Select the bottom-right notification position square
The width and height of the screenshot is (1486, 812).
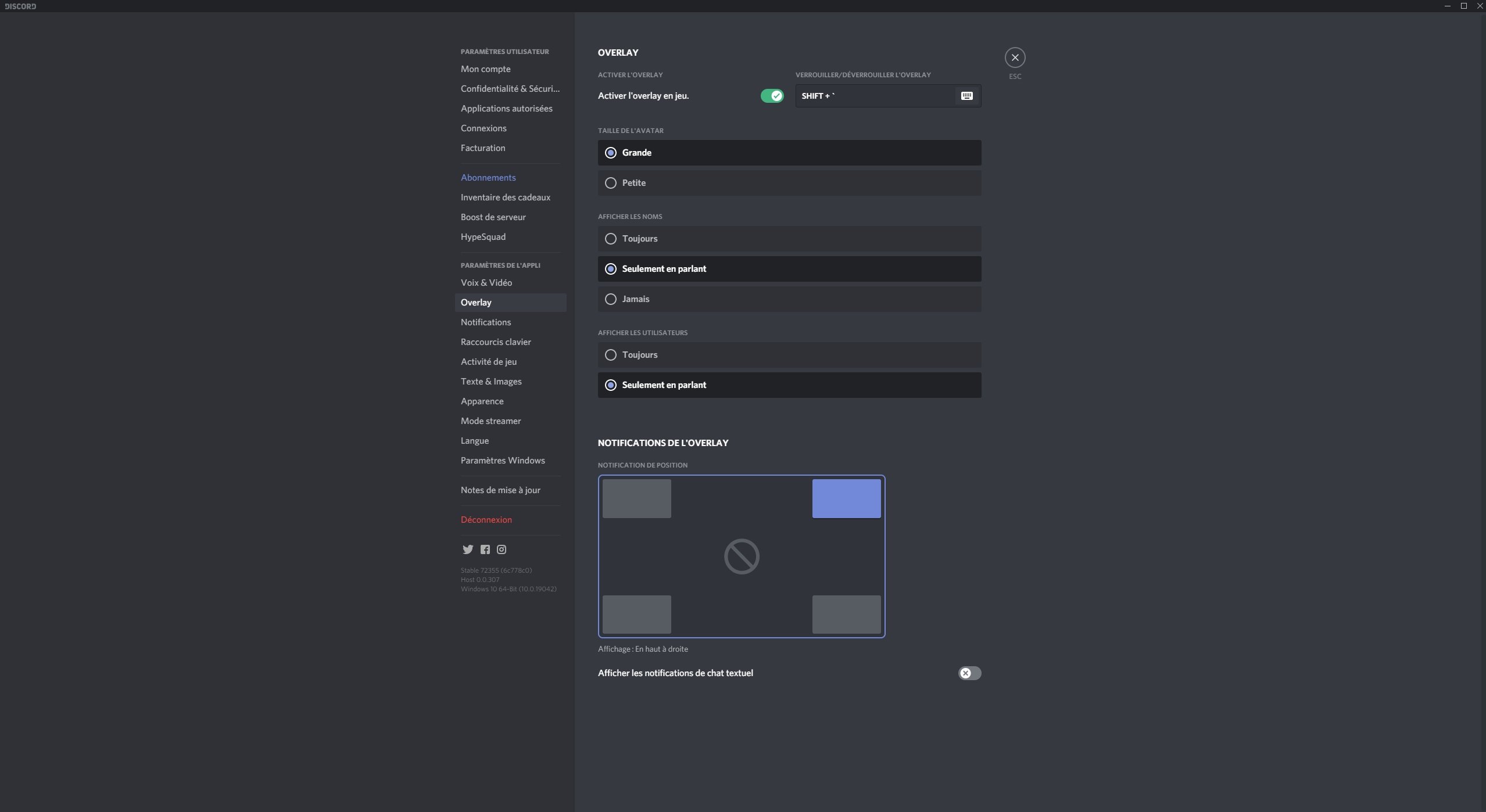[x=846, y=614]
